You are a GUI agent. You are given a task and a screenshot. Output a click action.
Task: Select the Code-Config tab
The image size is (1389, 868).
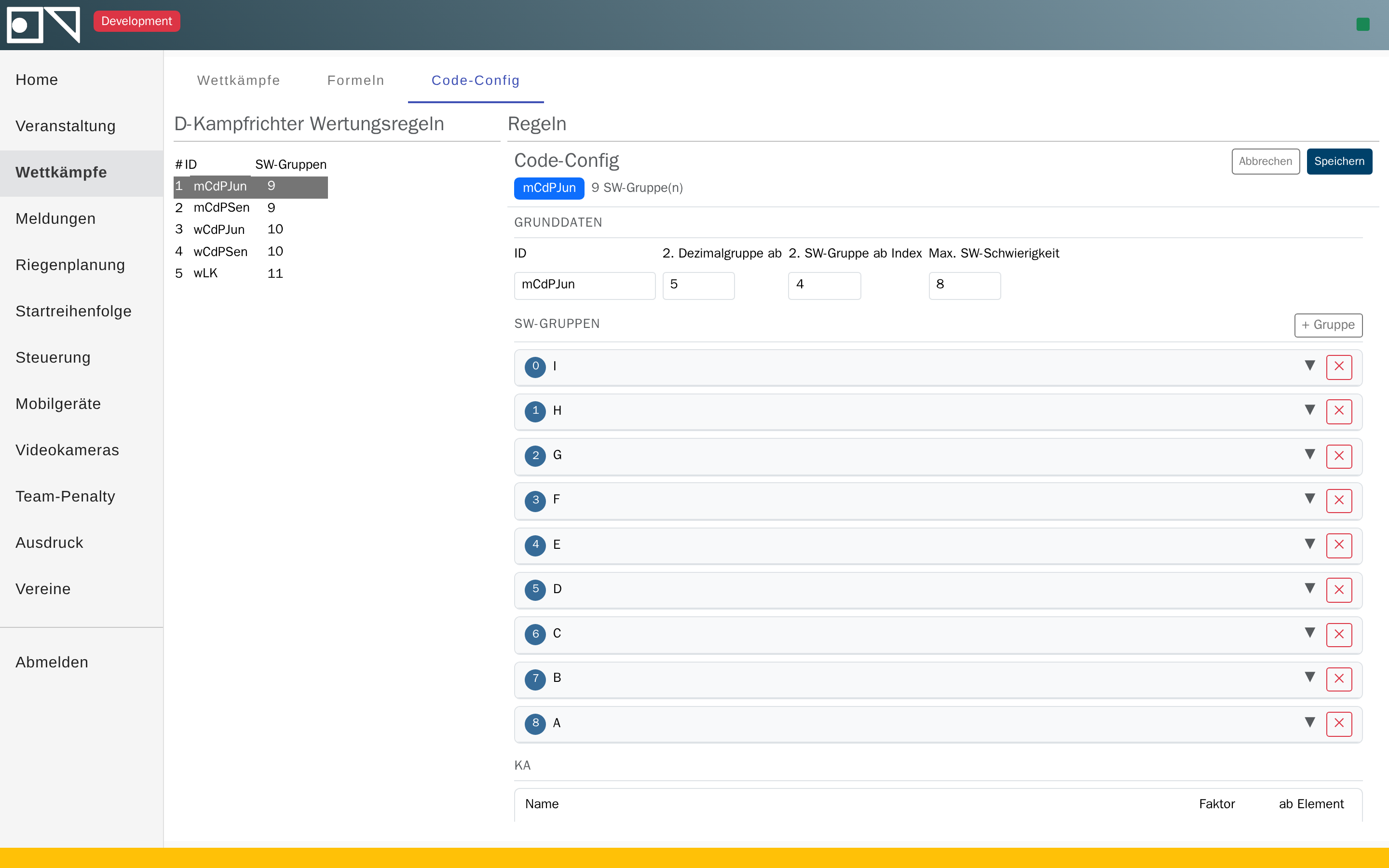tap(476, 81)
